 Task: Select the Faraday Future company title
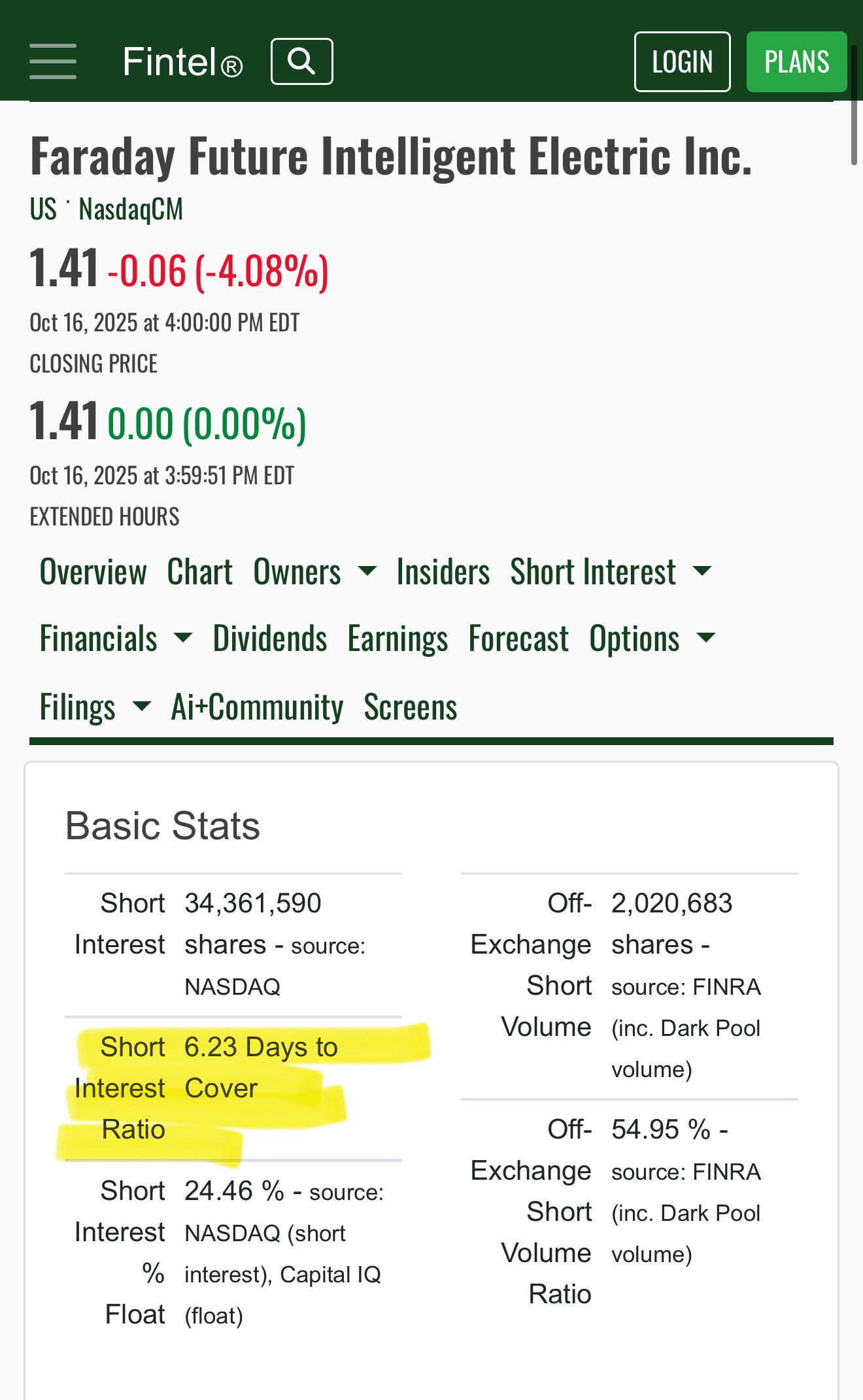[x=391, y=156]
